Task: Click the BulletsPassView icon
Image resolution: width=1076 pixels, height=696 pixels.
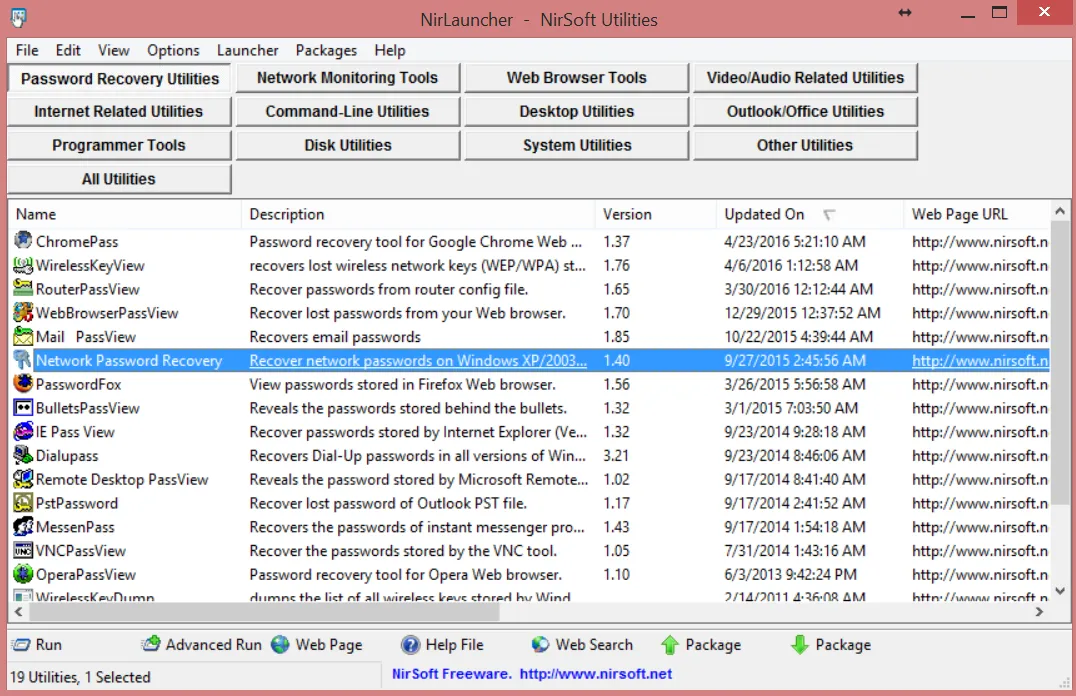Action: click(23, 408)
